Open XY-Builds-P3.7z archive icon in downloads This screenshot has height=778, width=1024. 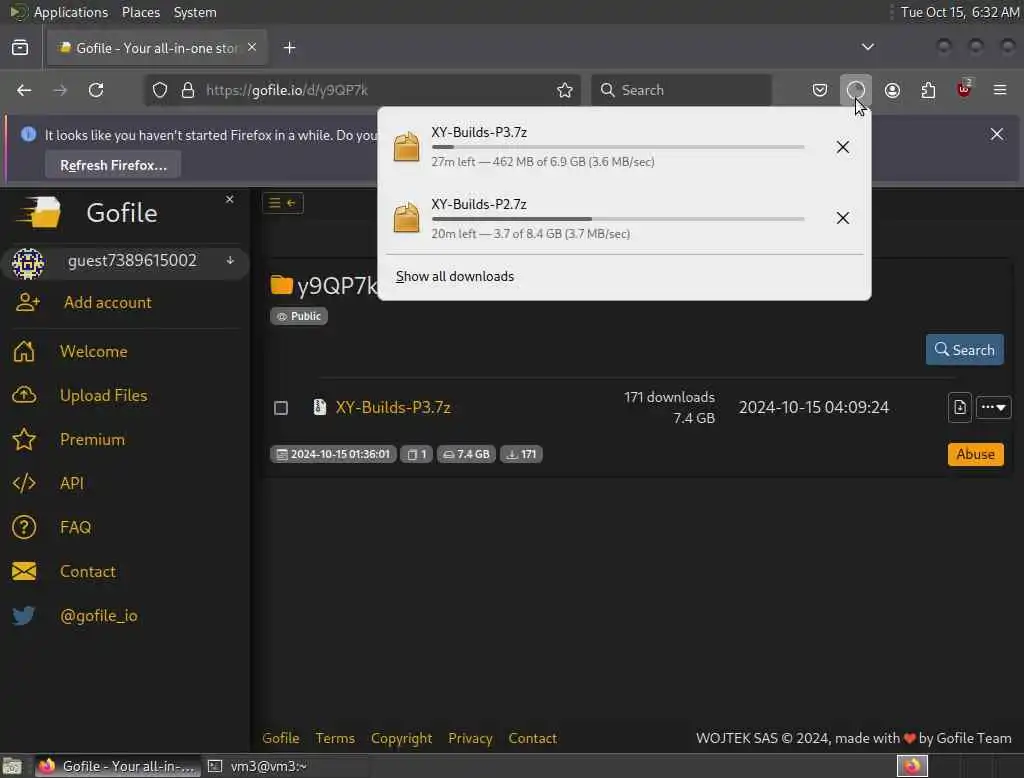coord(406,146)
